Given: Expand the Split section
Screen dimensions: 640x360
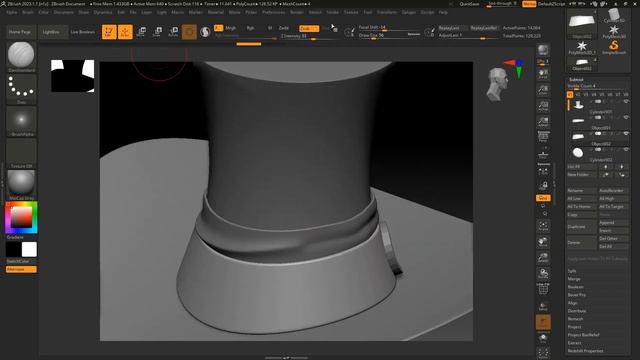Looking at the screenshot, I should 572,271.
